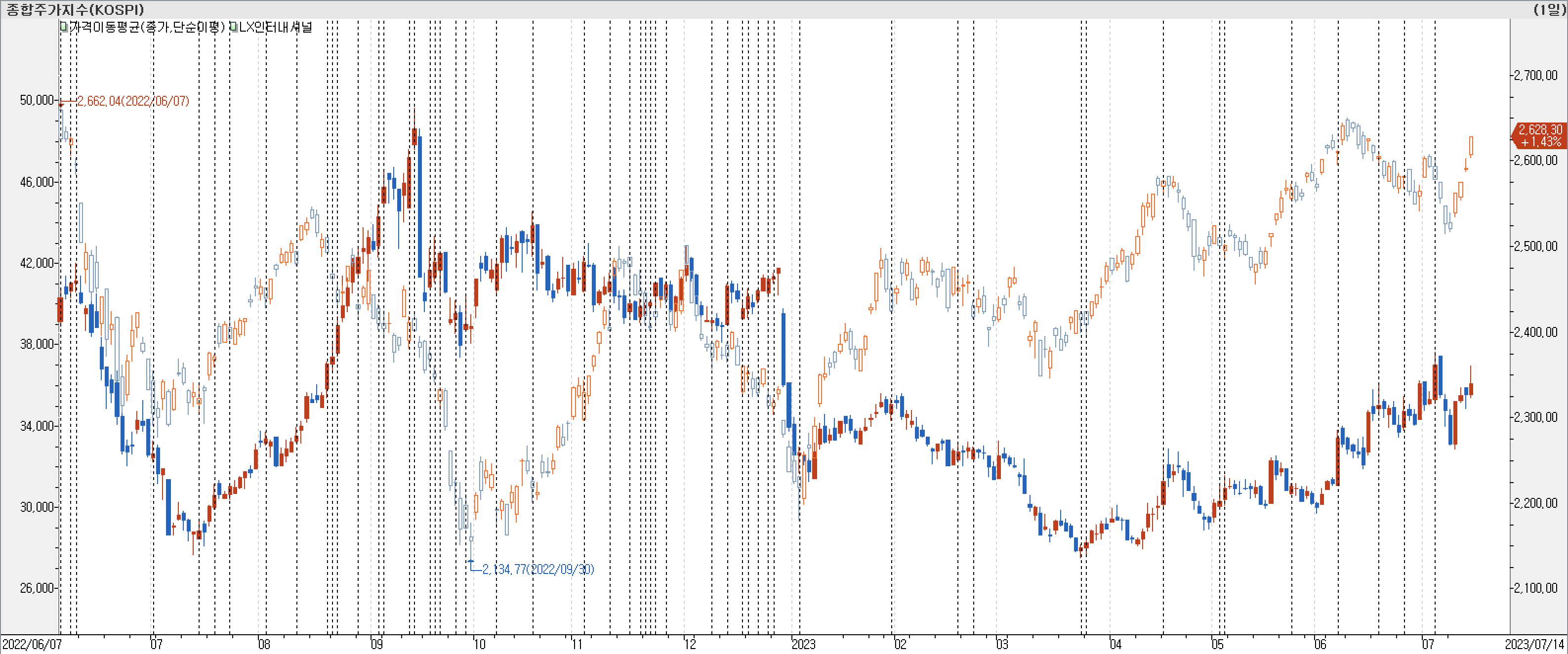
Task: Click the start date label 2022/06/07
Action: click(32, 644)
